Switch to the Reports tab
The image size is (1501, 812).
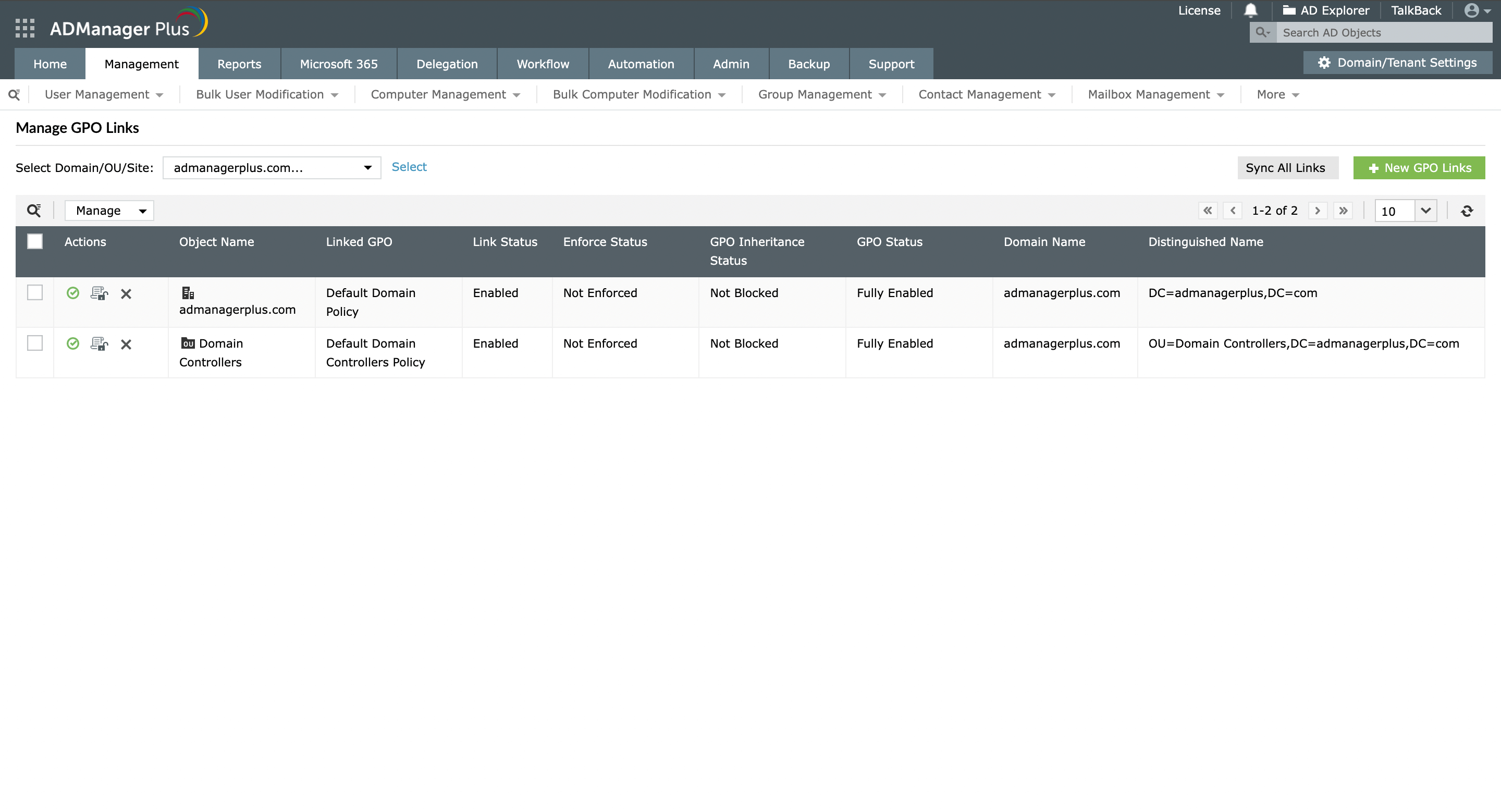click(239, 64)
